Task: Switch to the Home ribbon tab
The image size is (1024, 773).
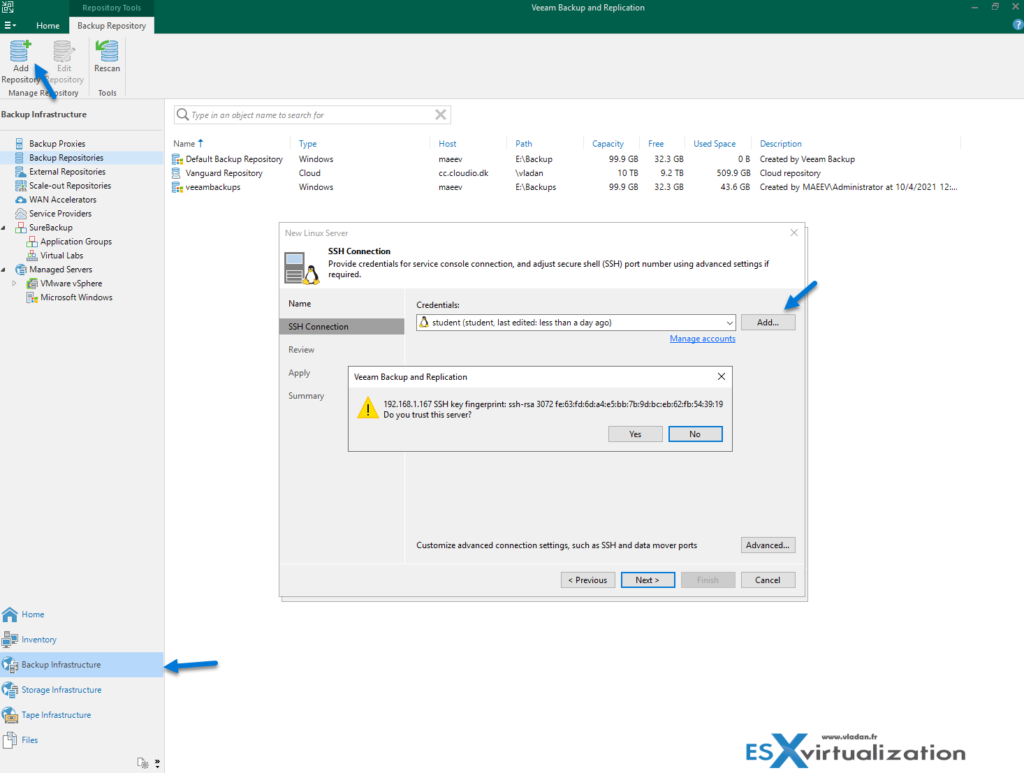Action: pyautogui.click(x=48, y=26)
